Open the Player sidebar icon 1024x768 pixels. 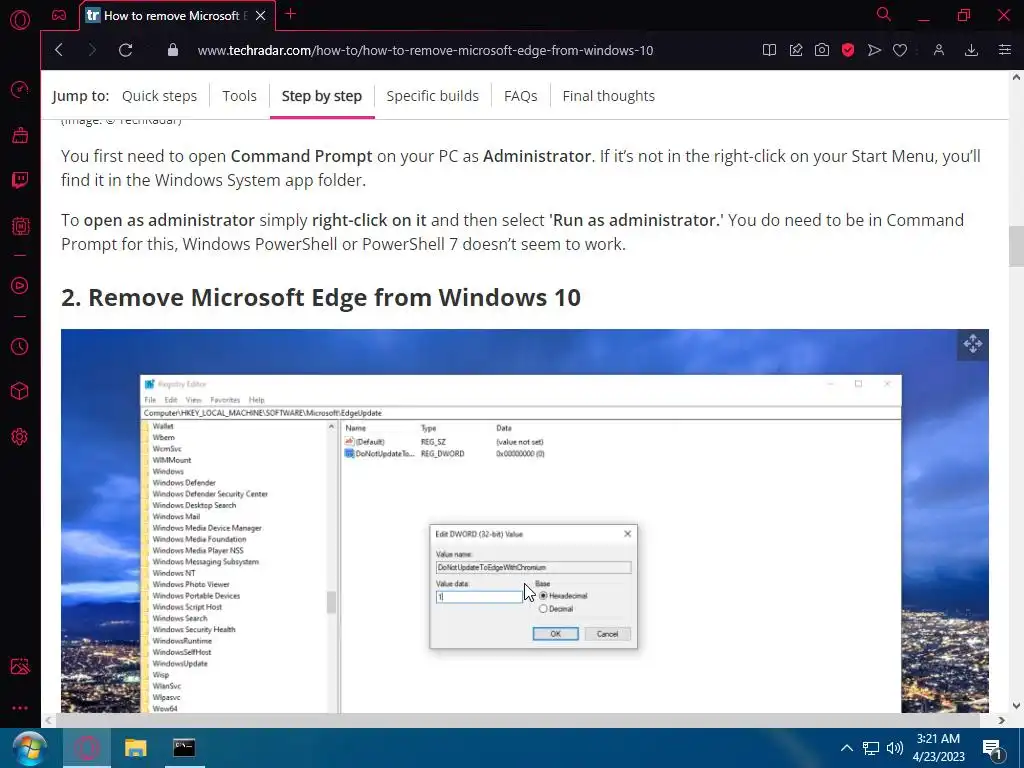[x=20, y=285]
